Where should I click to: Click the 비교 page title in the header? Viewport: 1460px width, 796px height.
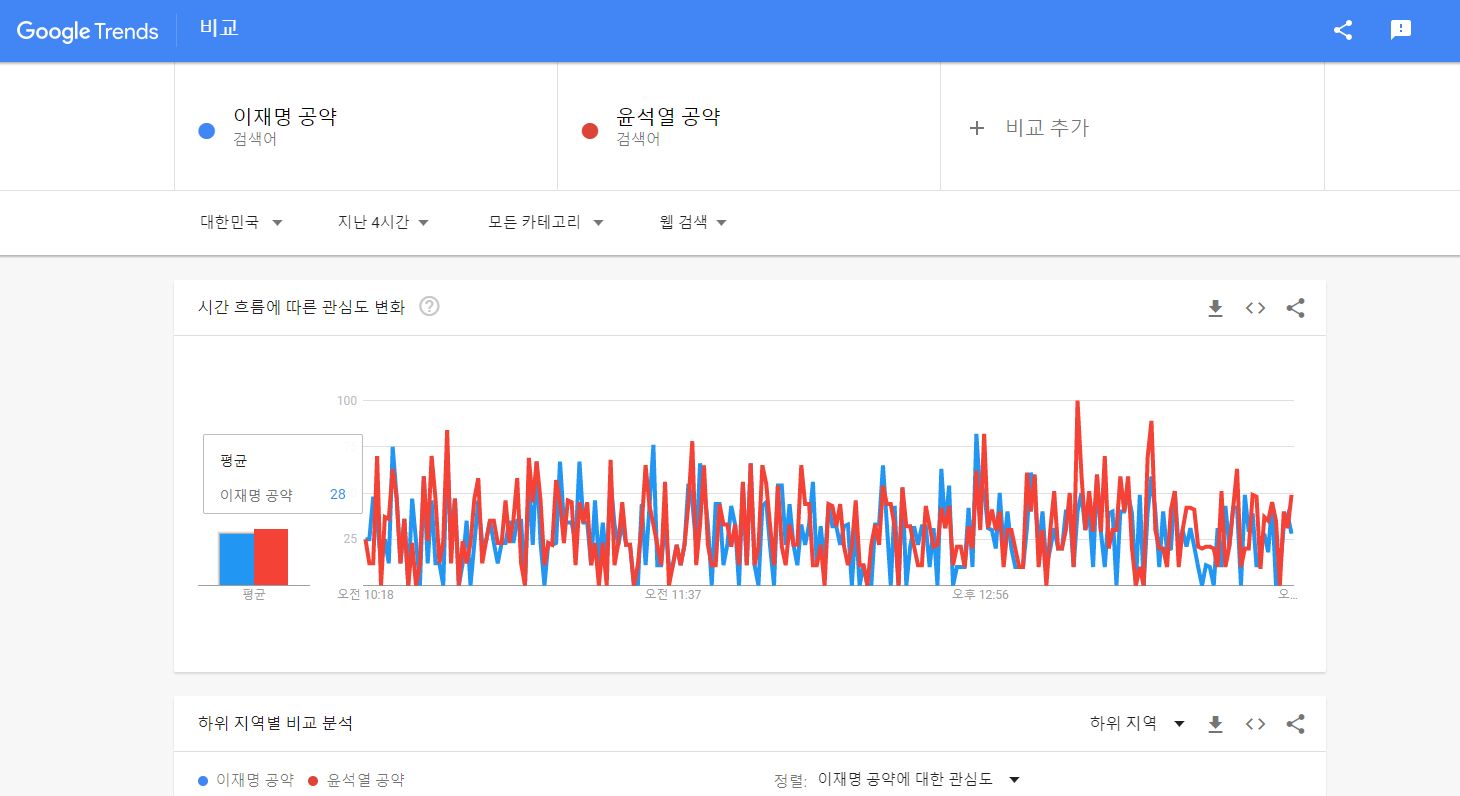coord(218,28)
